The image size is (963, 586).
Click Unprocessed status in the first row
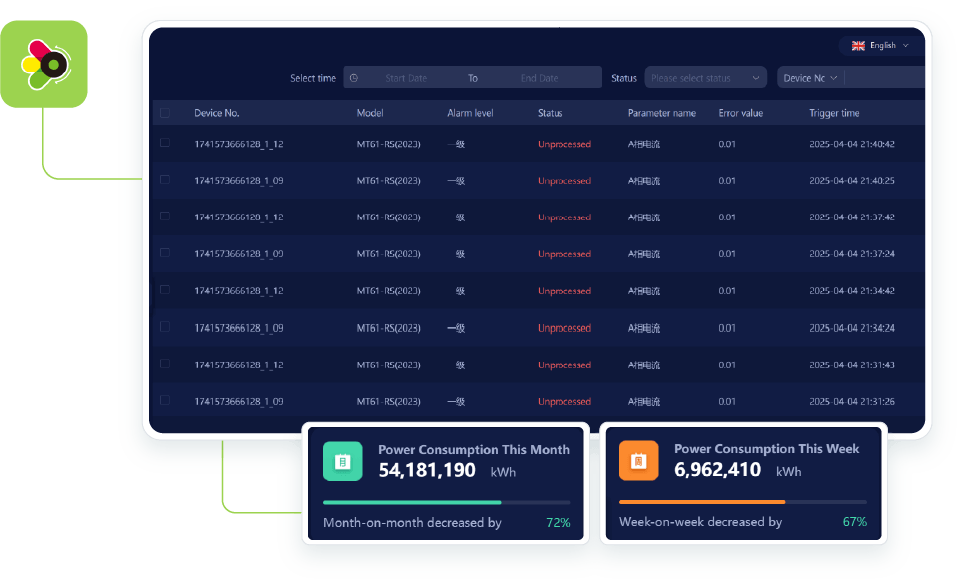[564, 144]
